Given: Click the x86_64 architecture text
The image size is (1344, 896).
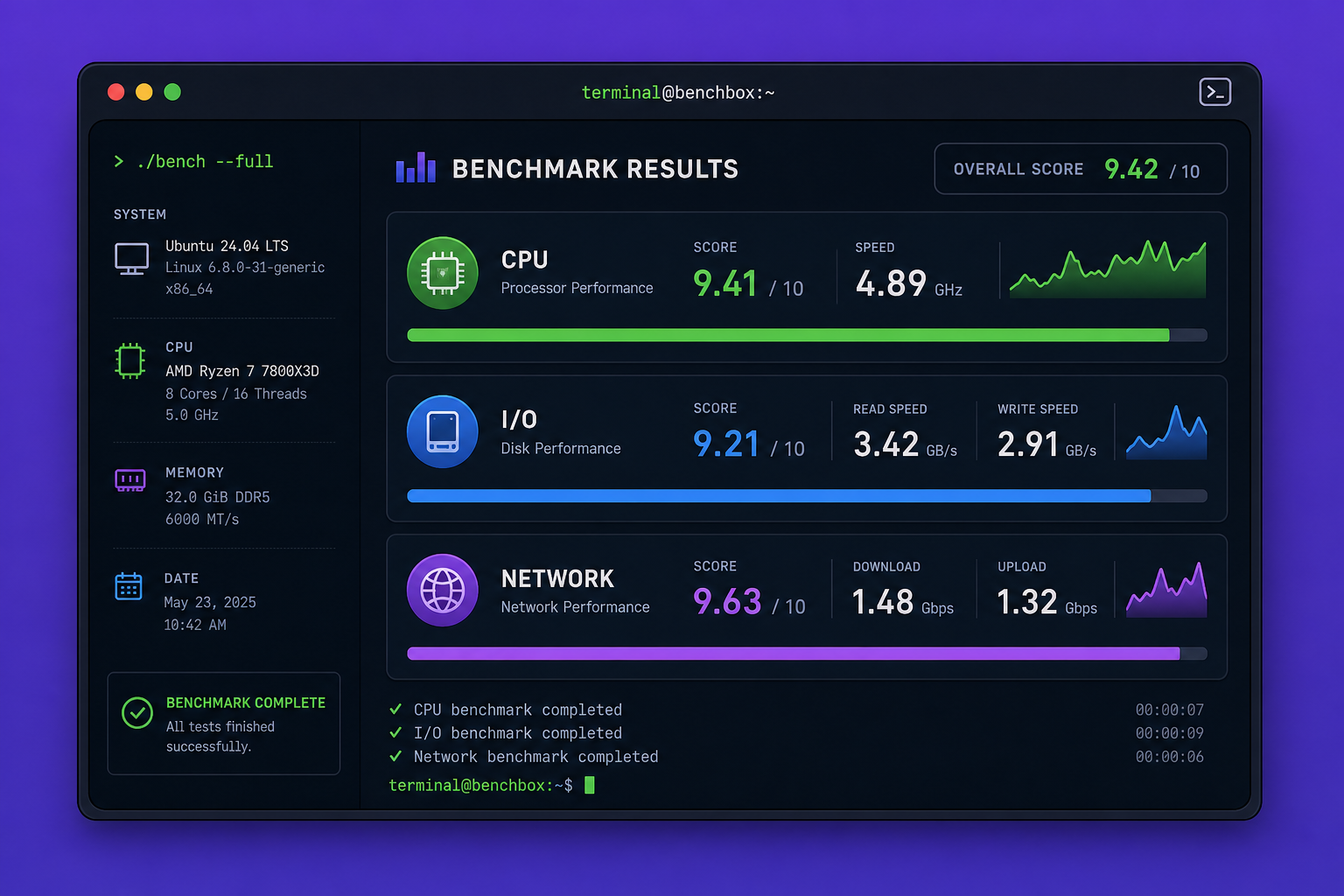Looking at the screenshot, I should [x=189, y=289].
